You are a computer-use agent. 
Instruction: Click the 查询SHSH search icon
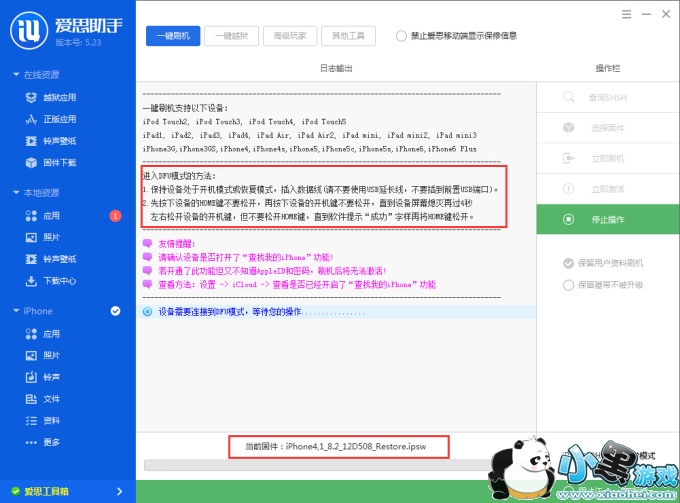click(568, 97)
